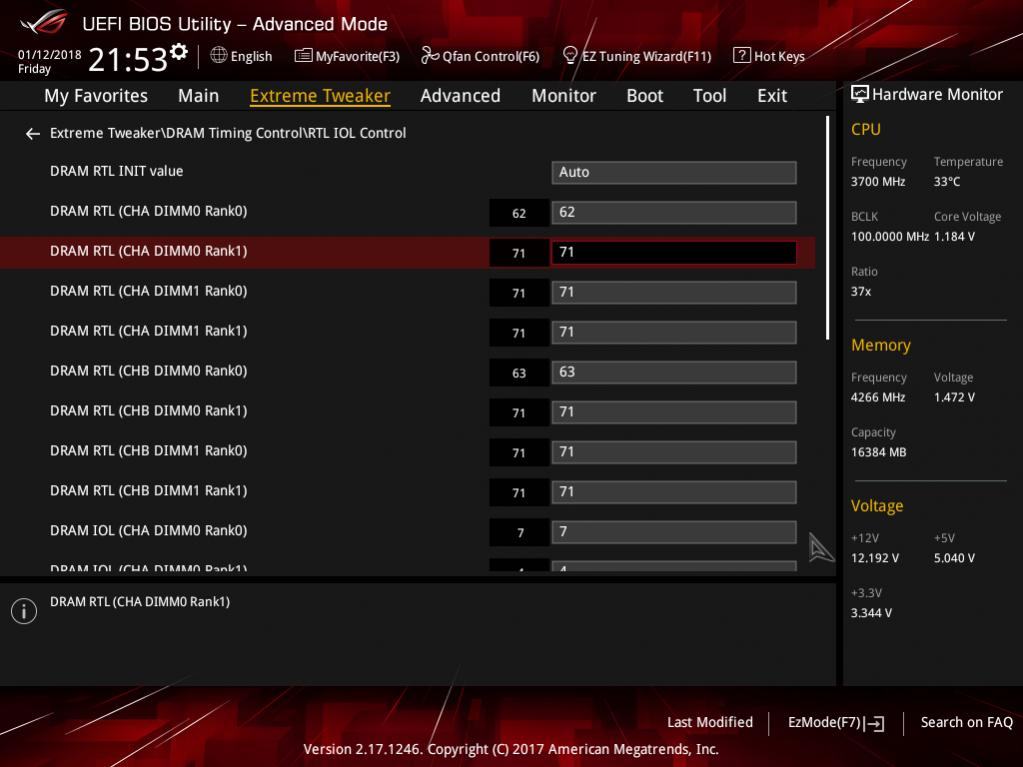This screenshot has height=767, width=1023.
Task: Click the memory capacity 16384 MB value
Action: (x=879, y=453)
